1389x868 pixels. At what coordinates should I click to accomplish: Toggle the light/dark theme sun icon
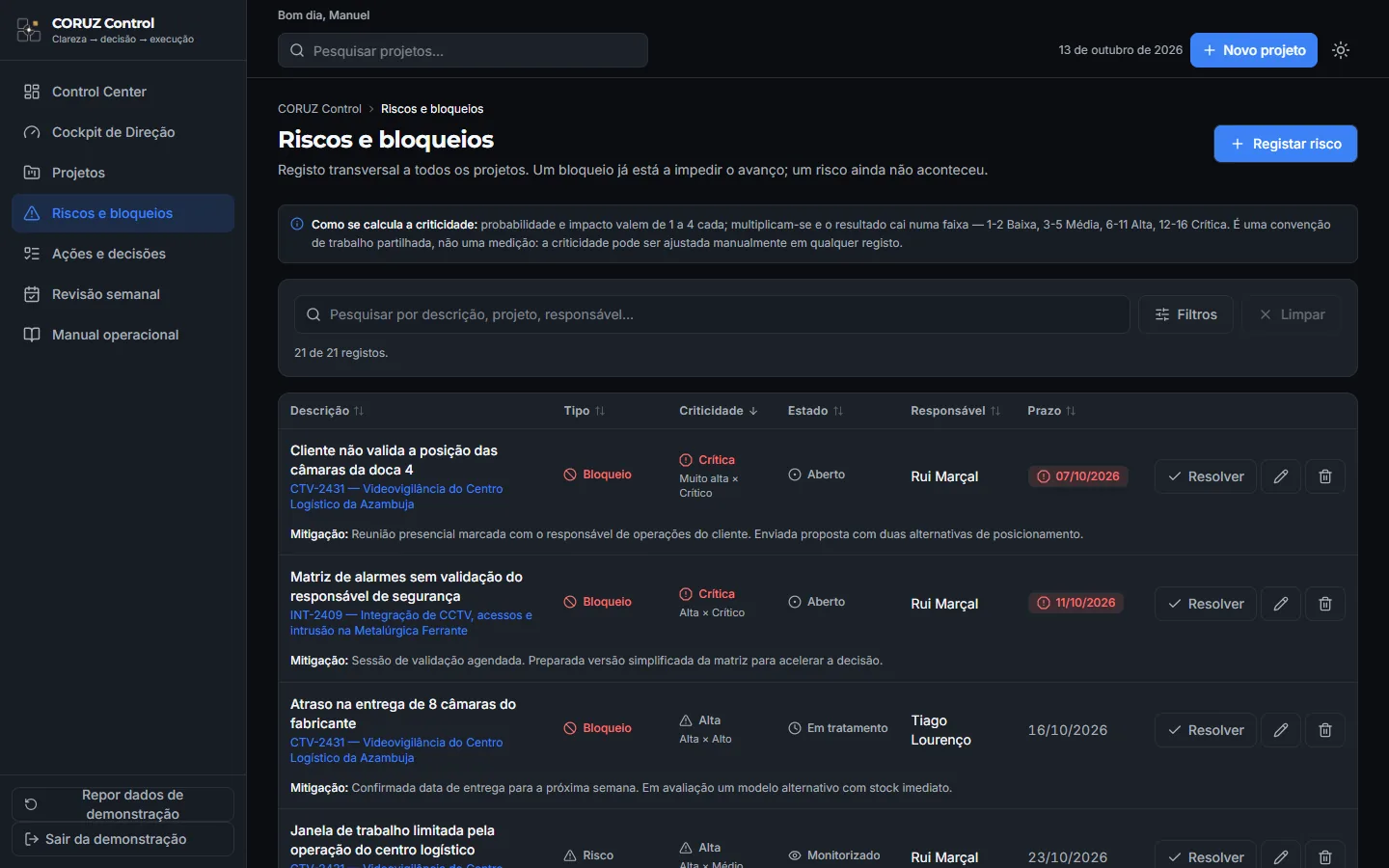pos(1341,50)
